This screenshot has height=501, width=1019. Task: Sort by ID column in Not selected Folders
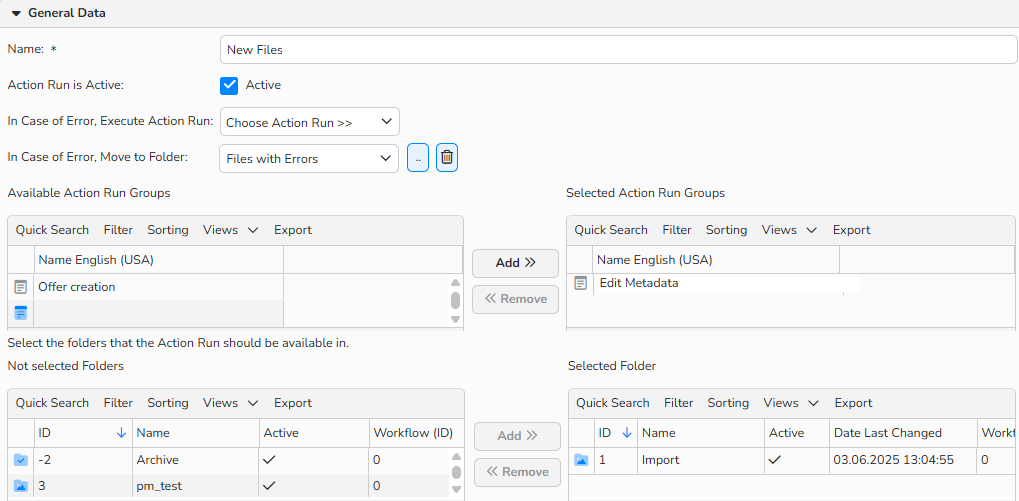coord(83,433)
